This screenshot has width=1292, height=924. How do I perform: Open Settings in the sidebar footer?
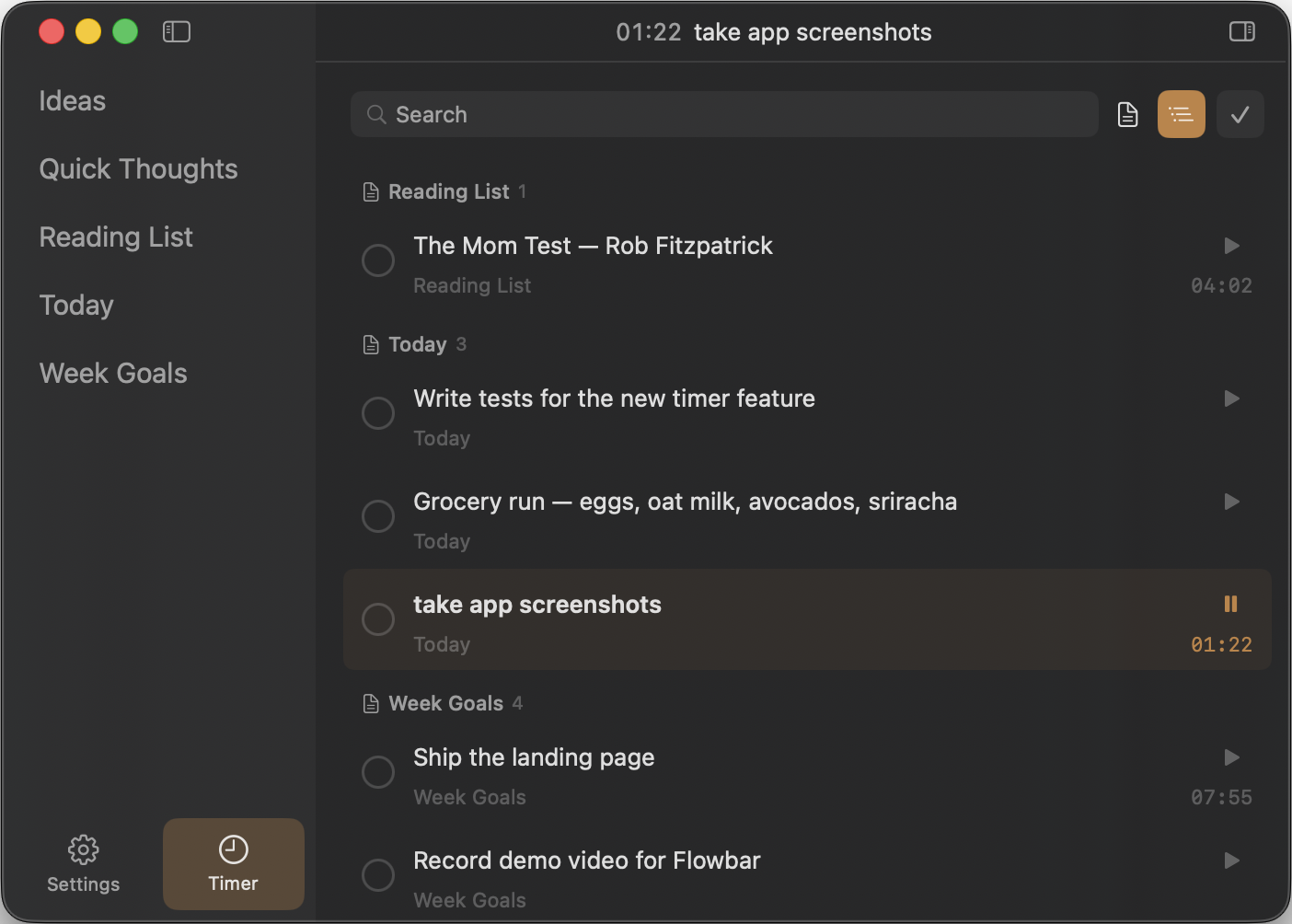point(84,864)
